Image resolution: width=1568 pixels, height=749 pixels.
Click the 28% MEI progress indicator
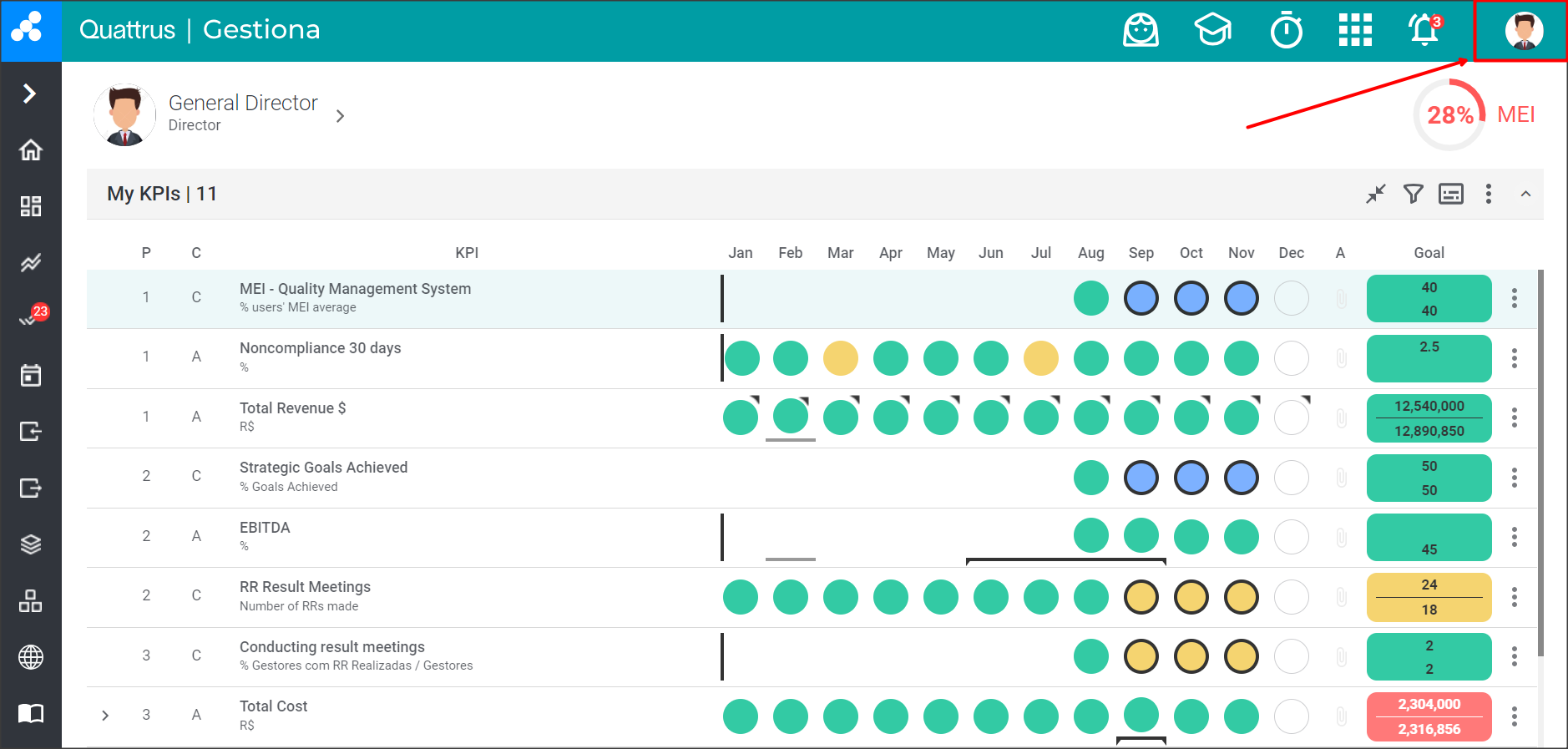pos(1450,115)
